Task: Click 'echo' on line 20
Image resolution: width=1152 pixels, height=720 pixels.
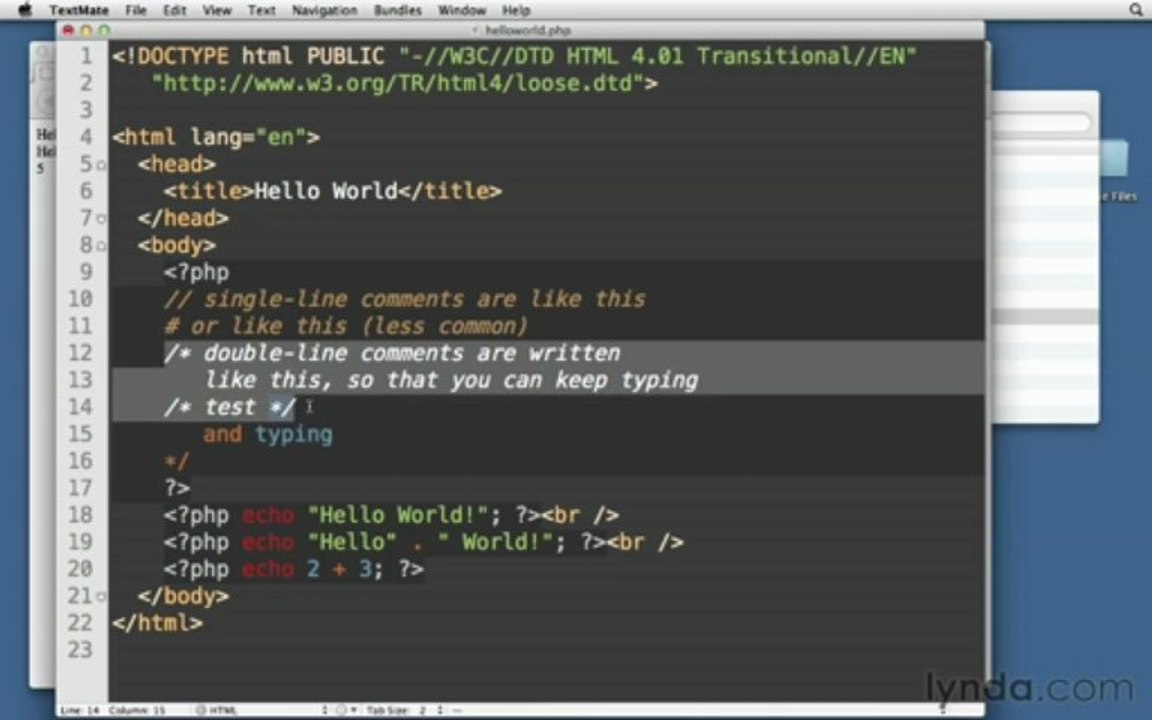Action: 268,569
